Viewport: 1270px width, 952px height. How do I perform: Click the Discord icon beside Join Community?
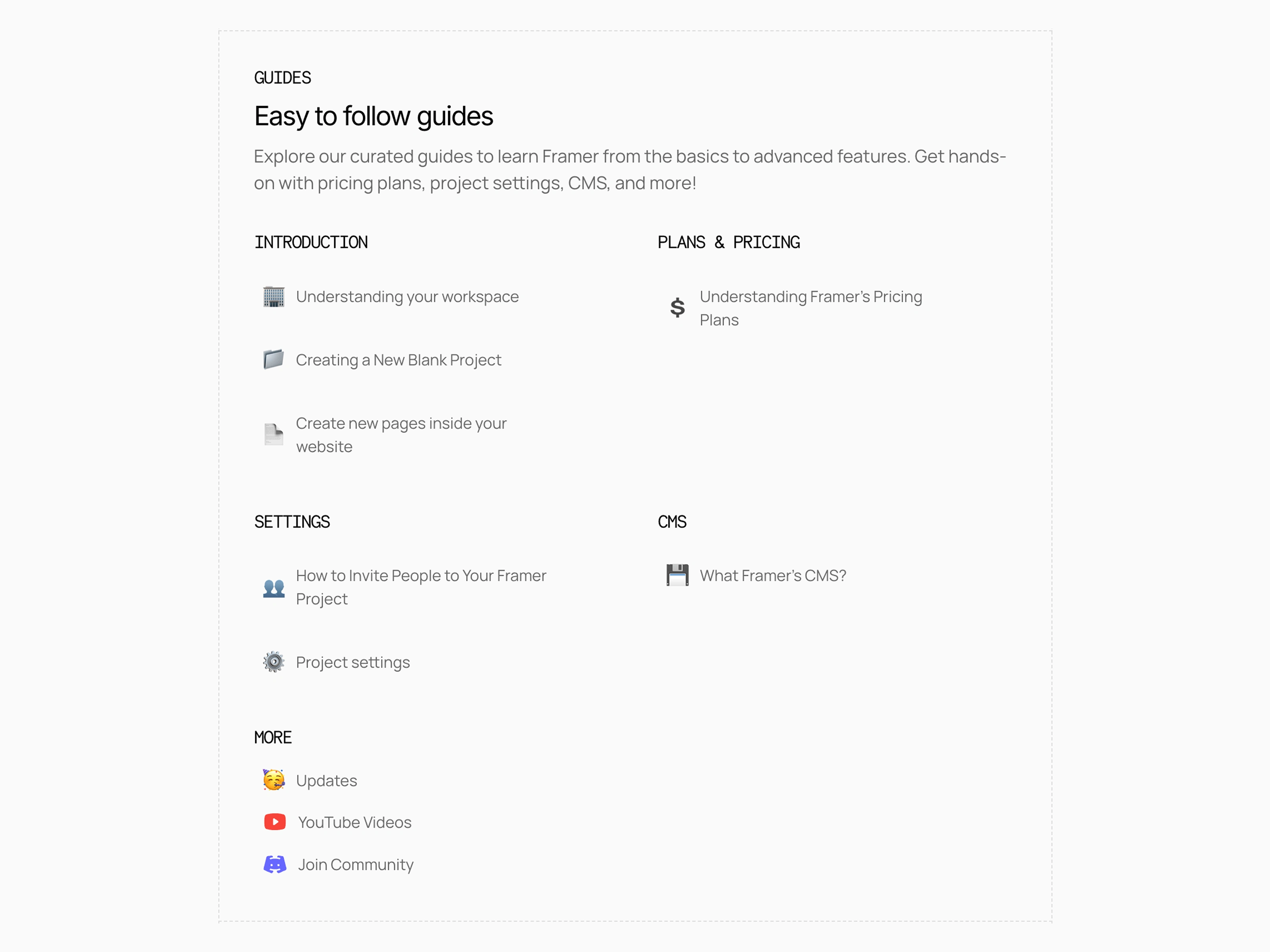275,864
